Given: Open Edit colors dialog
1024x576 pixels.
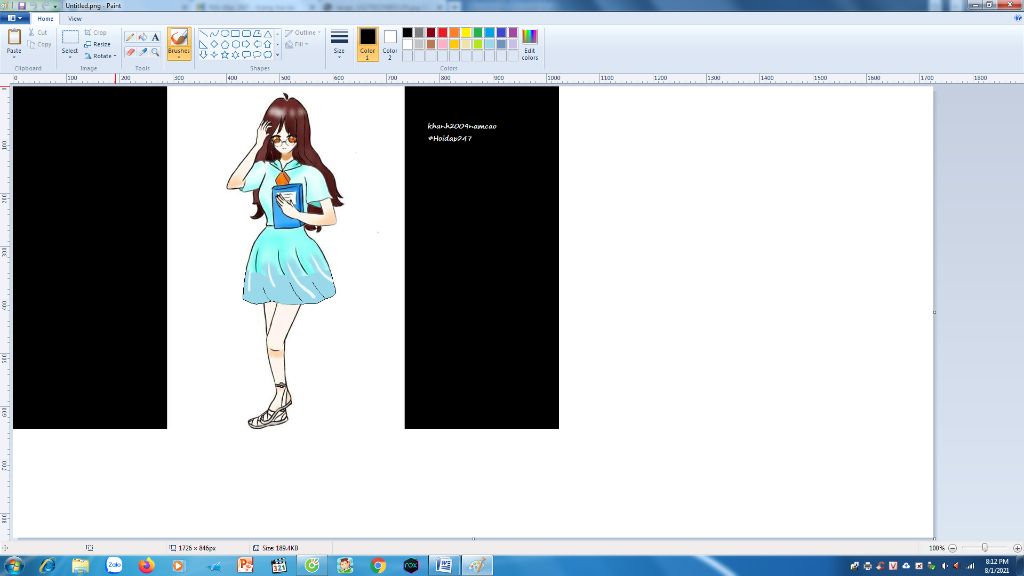Looking at the screenshot, I should click(530, 45).
